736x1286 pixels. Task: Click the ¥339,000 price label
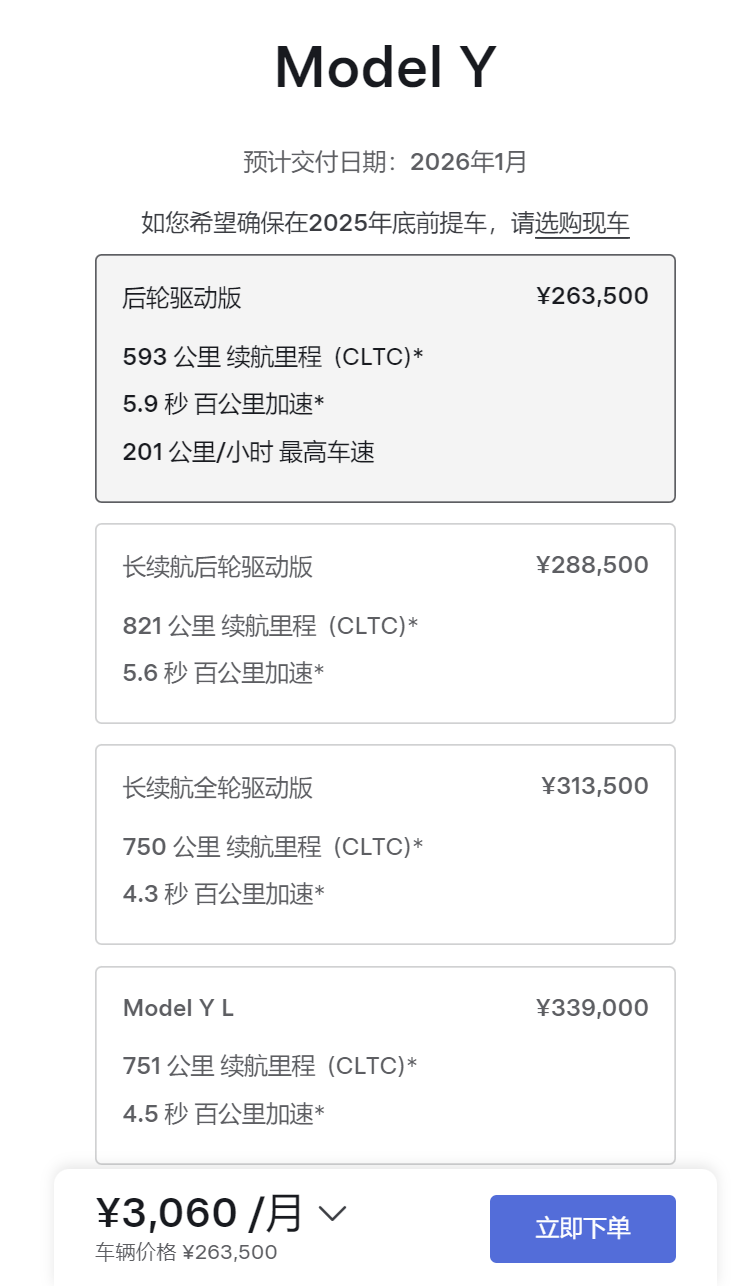click(592, 1008)
